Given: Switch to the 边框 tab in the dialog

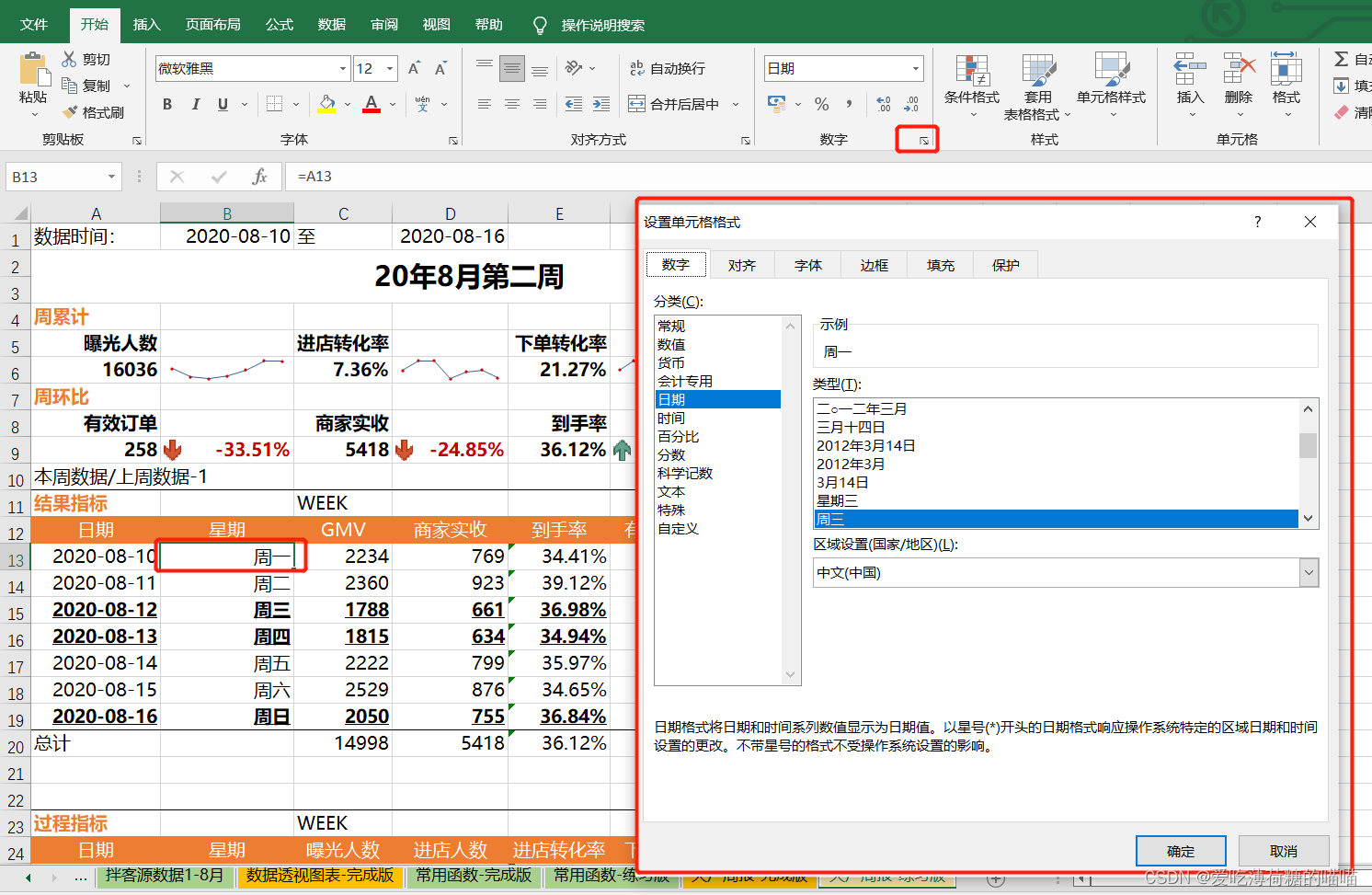Looking at the screenshot, I should tap(874, 265).
